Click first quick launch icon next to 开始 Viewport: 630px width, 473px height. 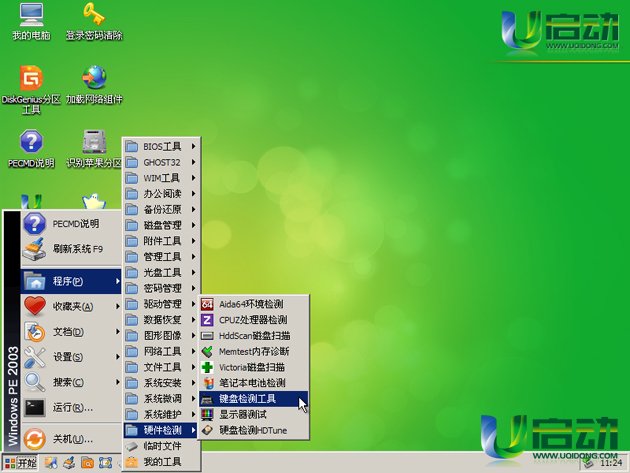coord(51,463)
